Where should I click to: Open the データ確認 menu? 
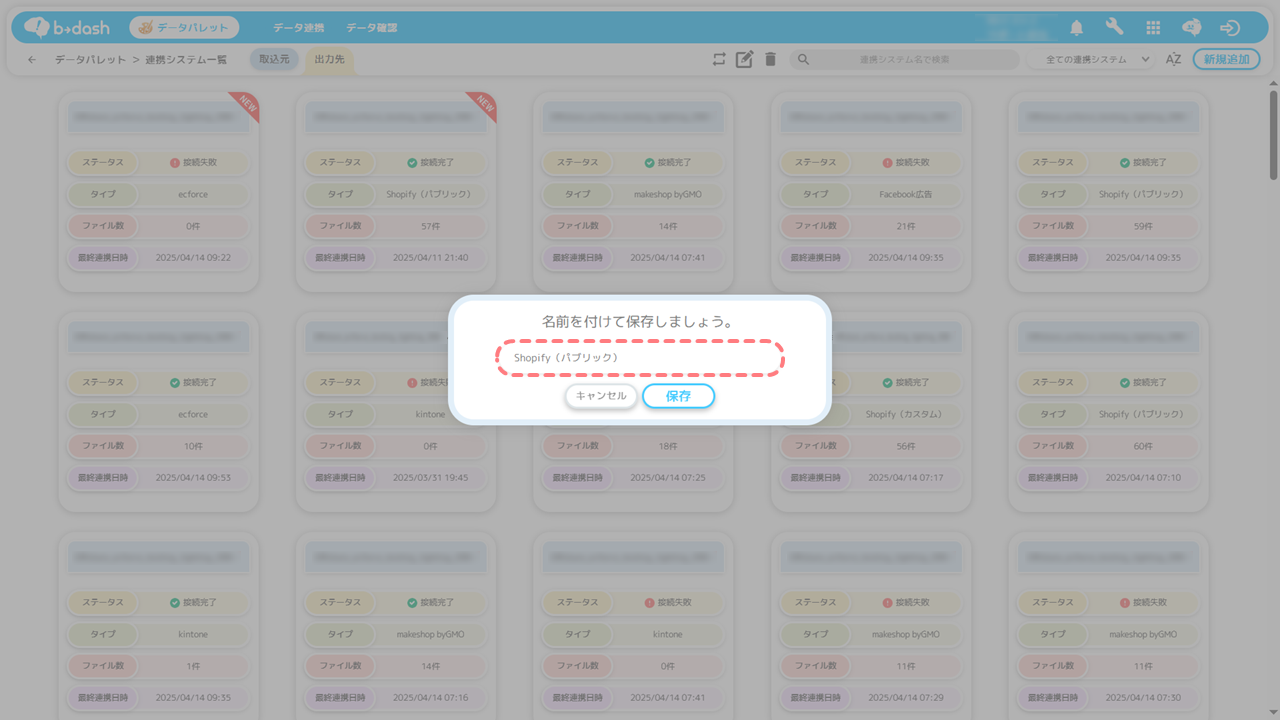(x=371, y=28)
